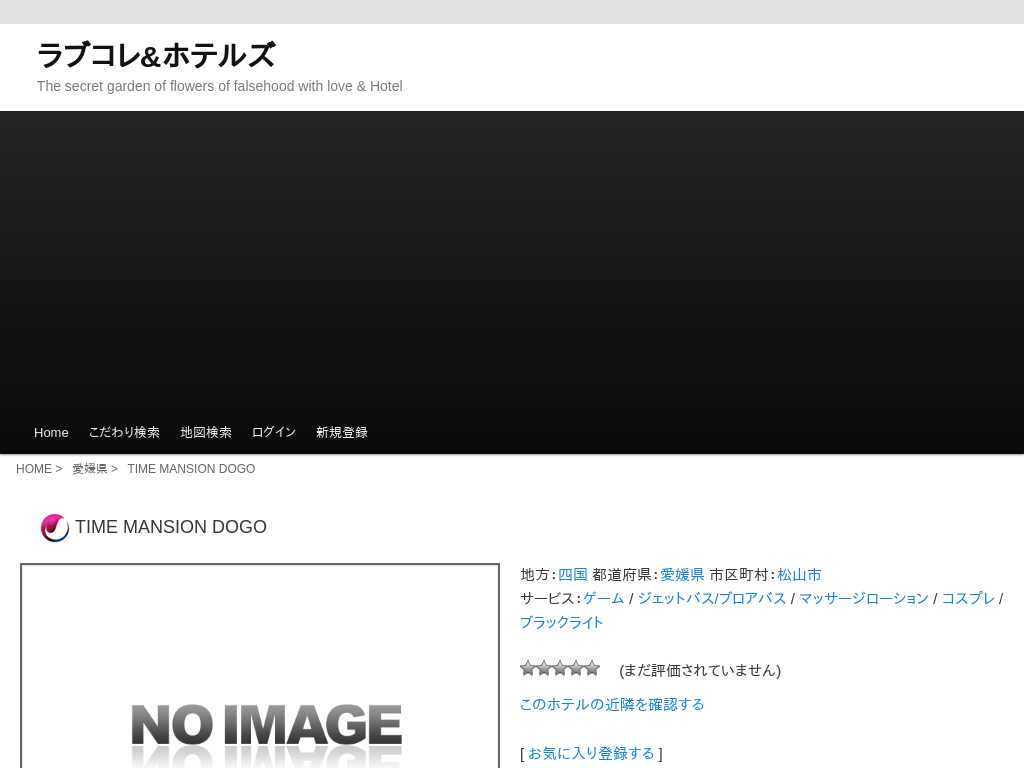Viewport: 1024px width, 768px height.
Task: Click the NO IMAGE hotel thumbnail
Action: (260, 666)
